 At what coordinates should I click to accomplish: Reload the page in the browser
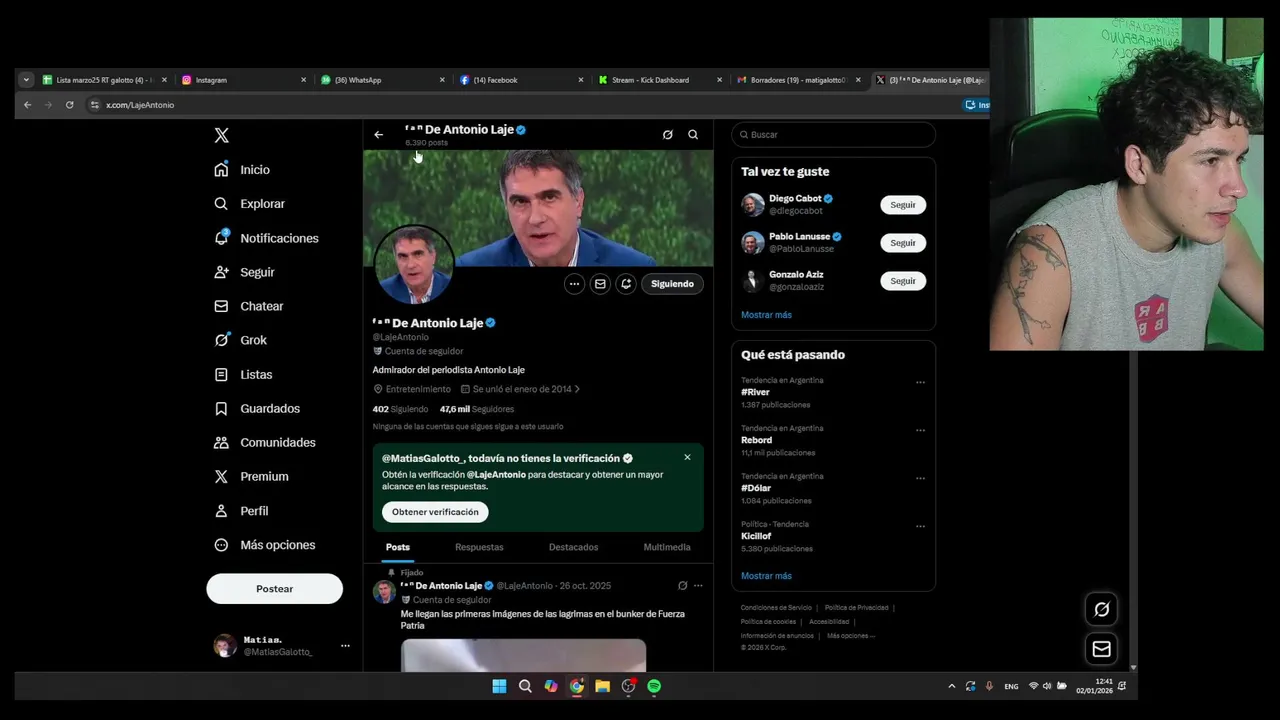pyautogui.click(x=69, y=105)
